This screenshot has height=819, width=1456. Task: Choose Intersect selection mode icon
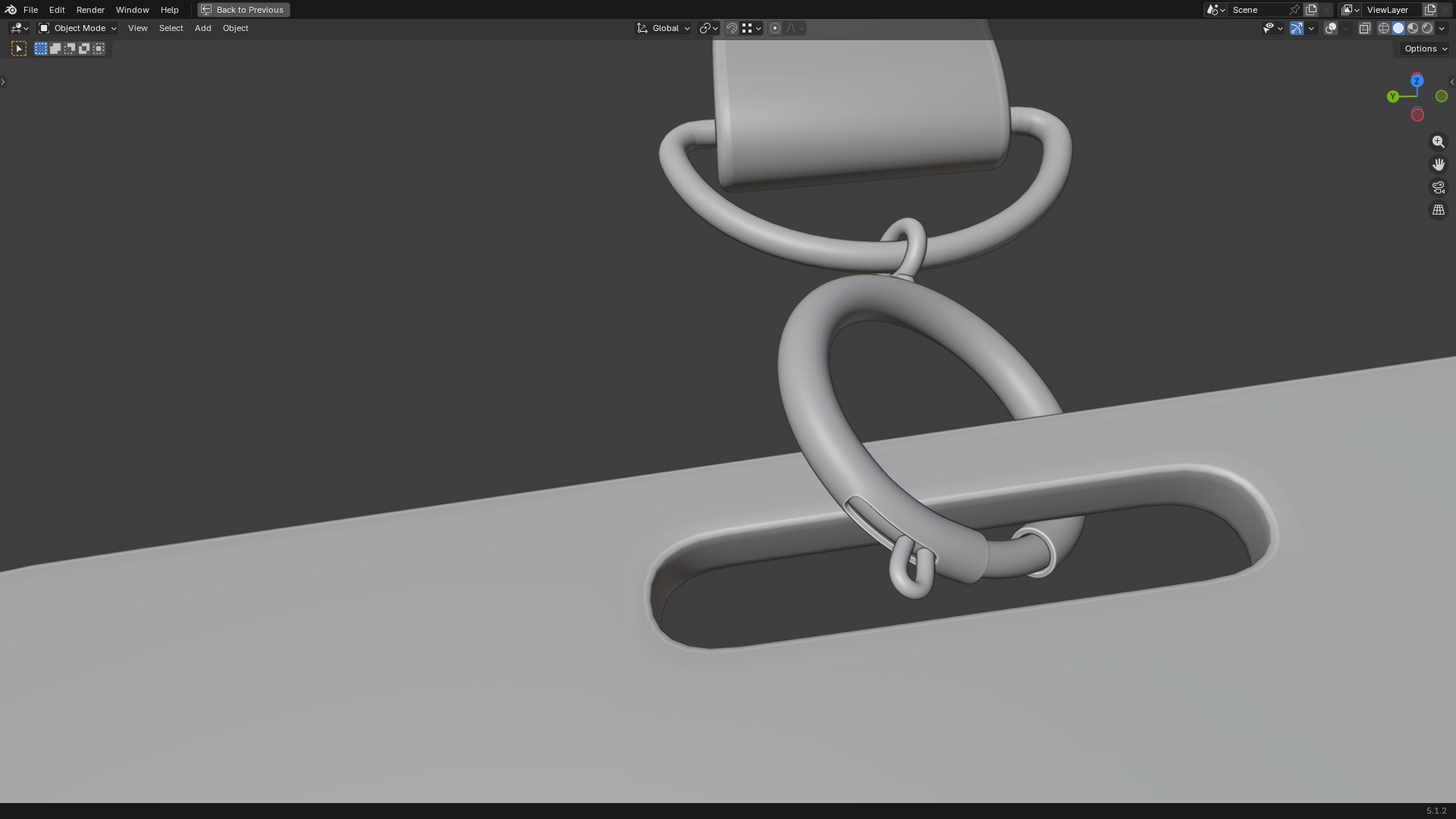coord(99,49)
